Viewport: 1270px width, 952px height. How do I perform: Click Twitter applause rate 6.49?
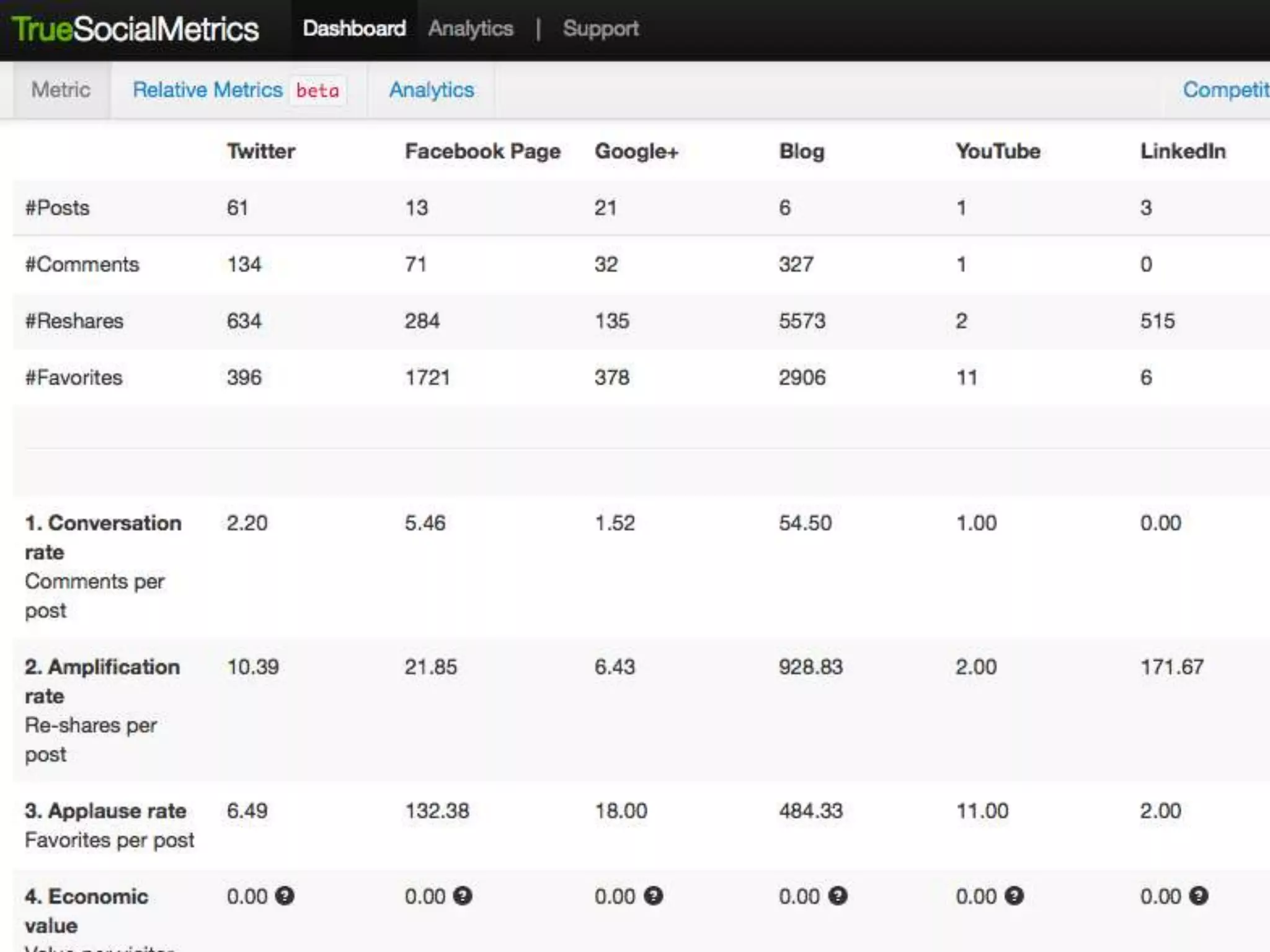[x=247, y=811]
